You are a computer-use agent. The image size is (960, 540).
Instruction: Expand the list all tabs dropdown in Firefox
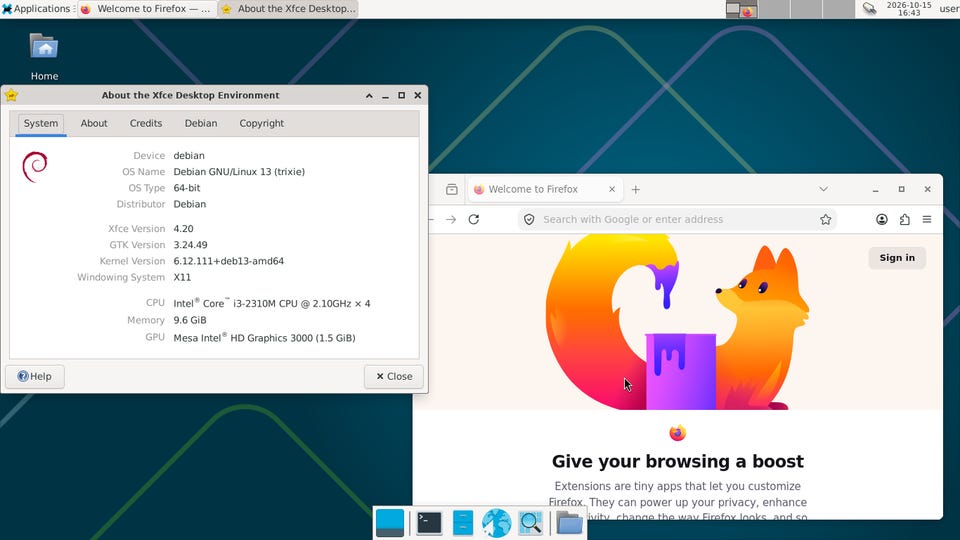tap(823, 189)
